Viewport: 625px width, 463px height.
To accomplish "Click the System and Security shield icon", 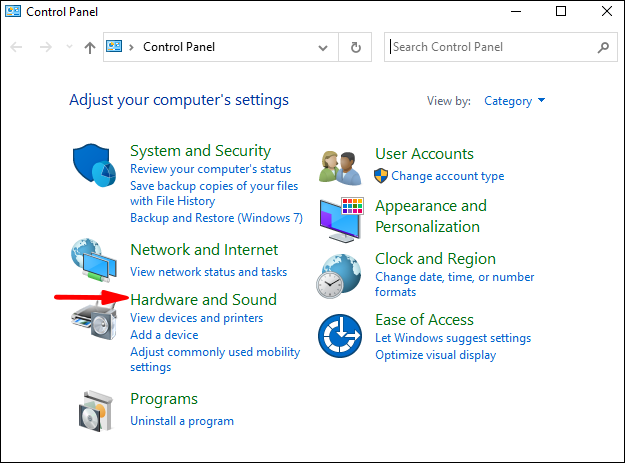I will (96, 166).
